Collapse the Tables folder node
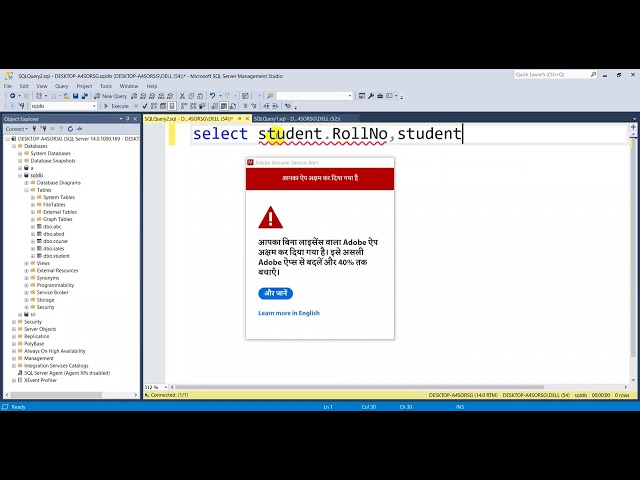Viewport: 640px width, 480px height. tap(27, 190)
